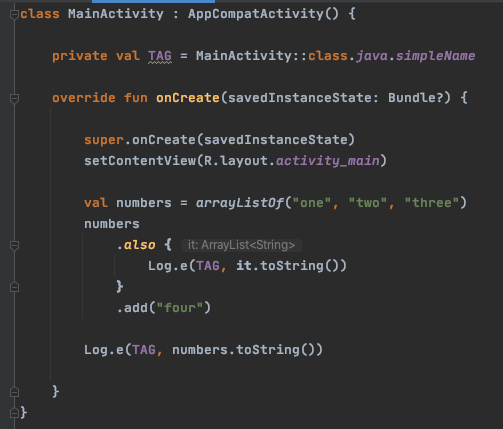The width and height of the screenshot is (503, 429).
Task: Click 'AppCompatActivity()' superclass name
Action: click(263, 14)
